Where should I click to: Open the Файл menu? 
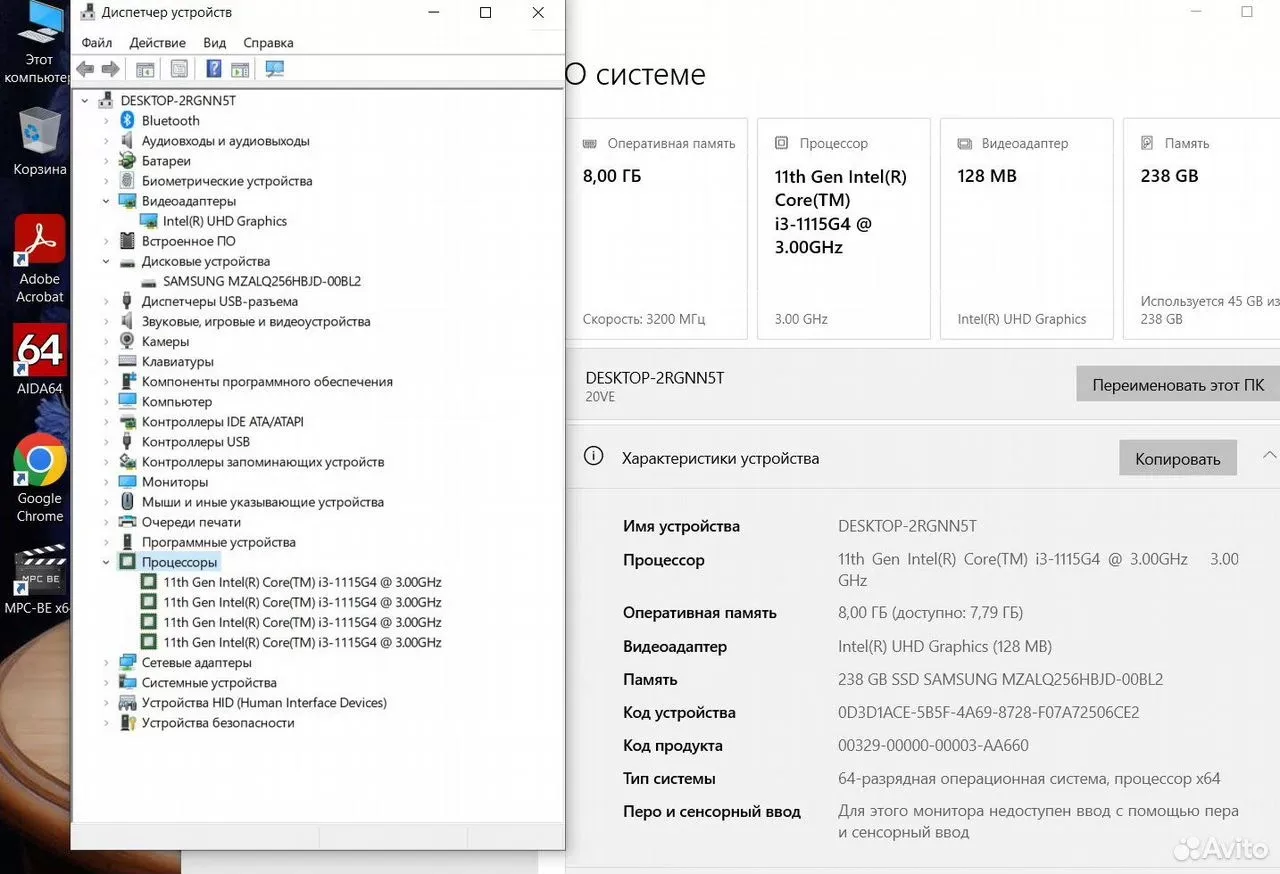point(97,43)
